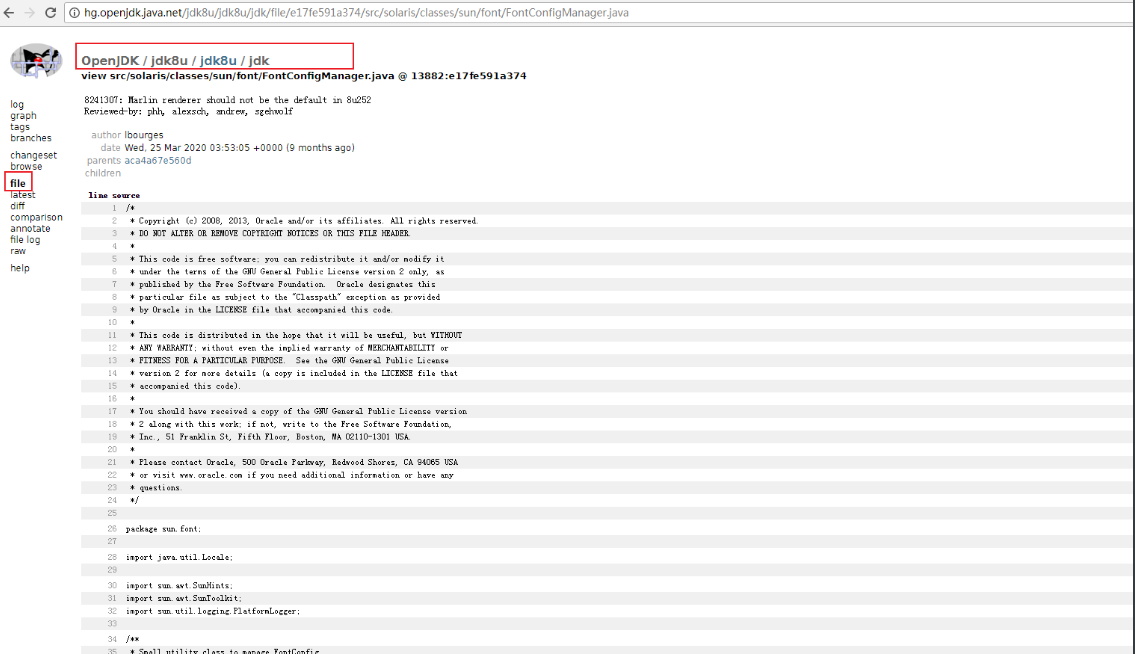Open the jdk breadcrumb link
Viewport: 1135px width, 654px height.
[259, 61]
